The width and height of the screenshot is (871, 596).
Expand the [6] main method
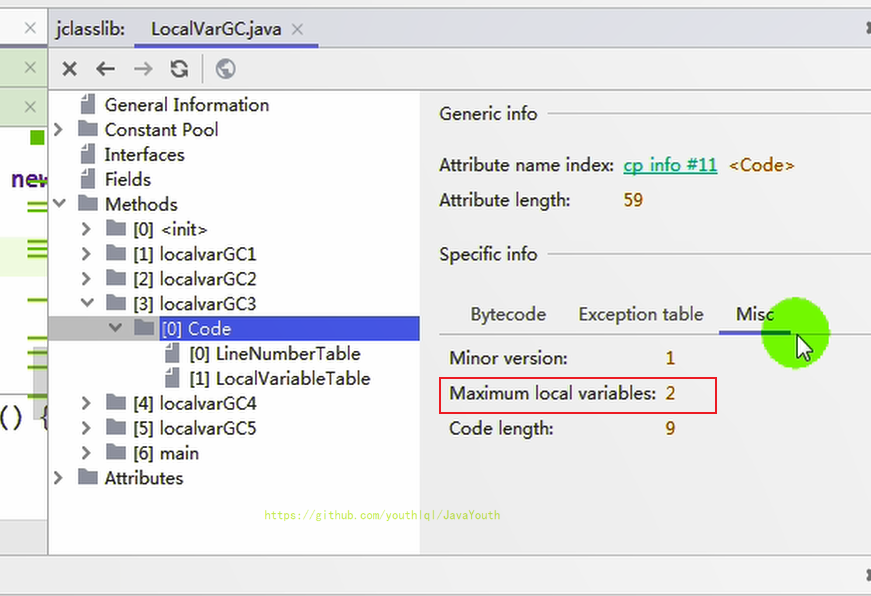[86, 453]
